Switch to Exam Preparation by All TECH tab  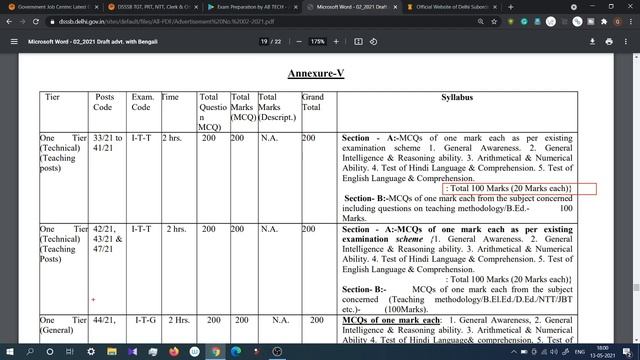(252, 7)
